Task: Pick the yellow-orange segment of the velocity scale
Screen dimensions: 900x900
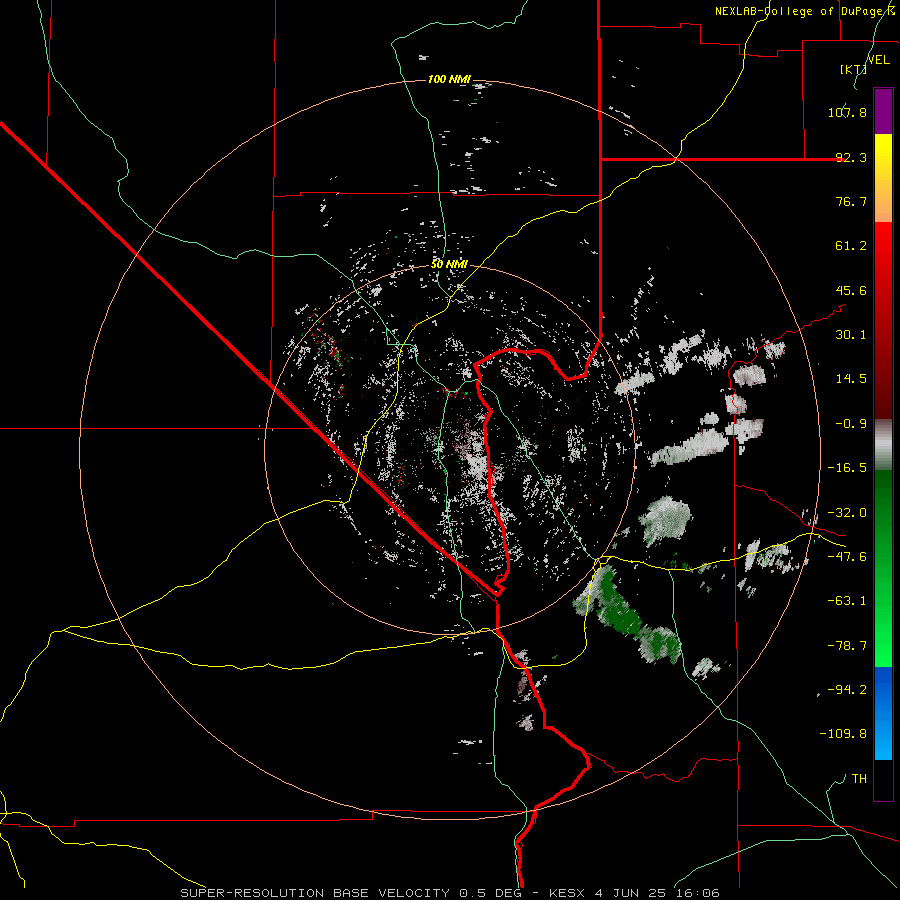Action: (x=883, y=178)
